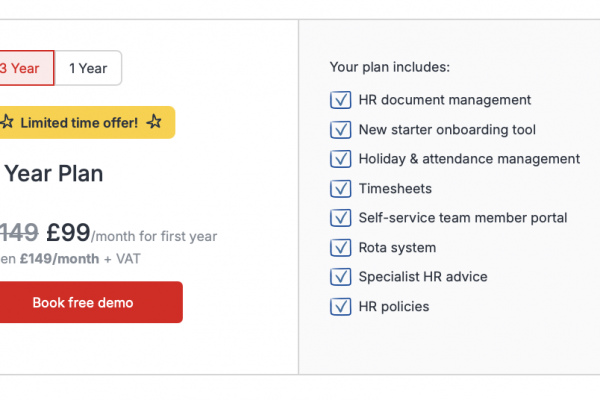
Task: Click the Rota system checkmark icon
Action: point(341,248)
